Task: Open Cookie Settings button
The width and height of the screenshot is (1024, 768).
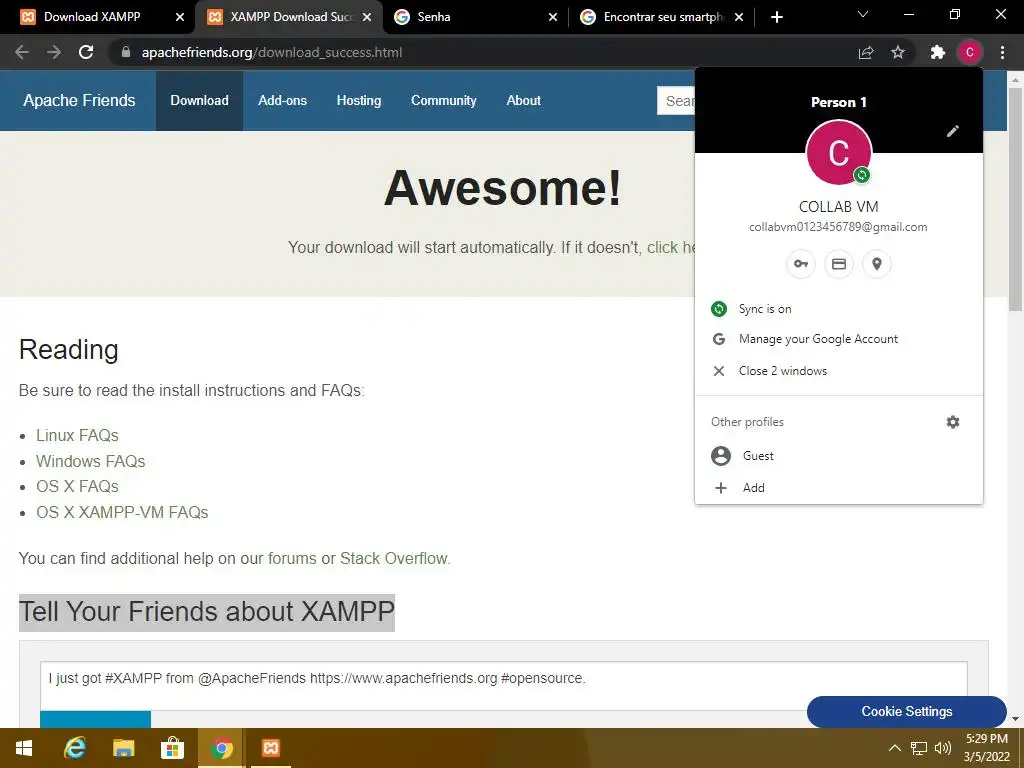Action: (x=906, y=711)
